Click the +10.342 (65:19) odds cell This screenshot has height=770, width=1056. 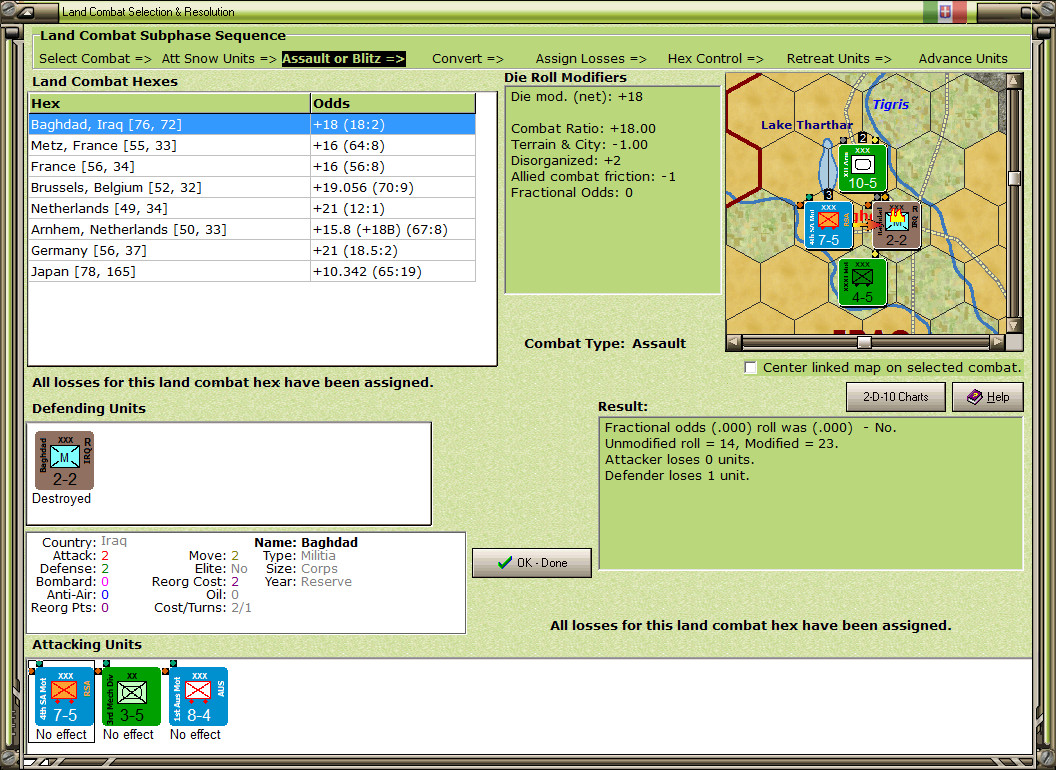[x=393, y=271]
